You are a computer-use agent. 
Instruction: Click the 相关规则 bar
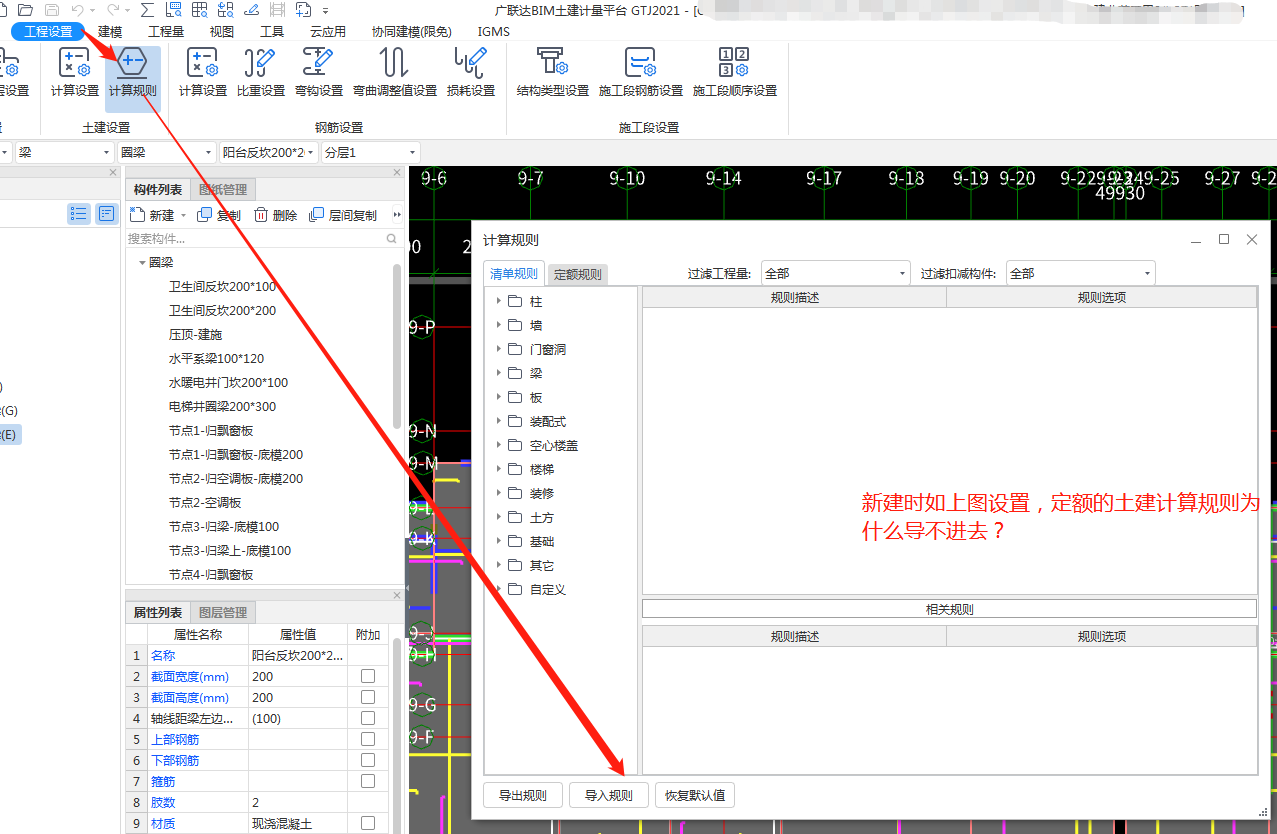pyautogui.click(x=949, y=609)
